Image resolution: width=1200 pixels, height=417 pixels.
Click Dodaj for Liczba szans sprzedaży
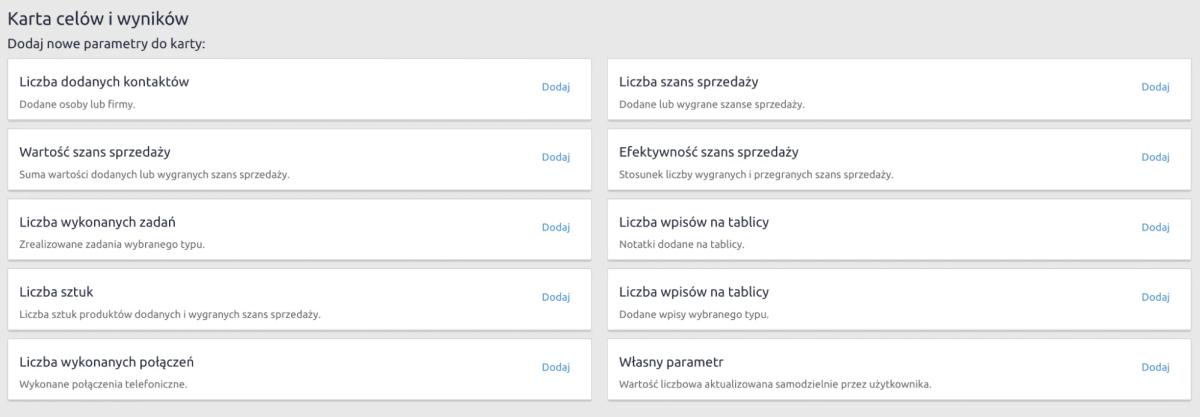(1155, 87)
